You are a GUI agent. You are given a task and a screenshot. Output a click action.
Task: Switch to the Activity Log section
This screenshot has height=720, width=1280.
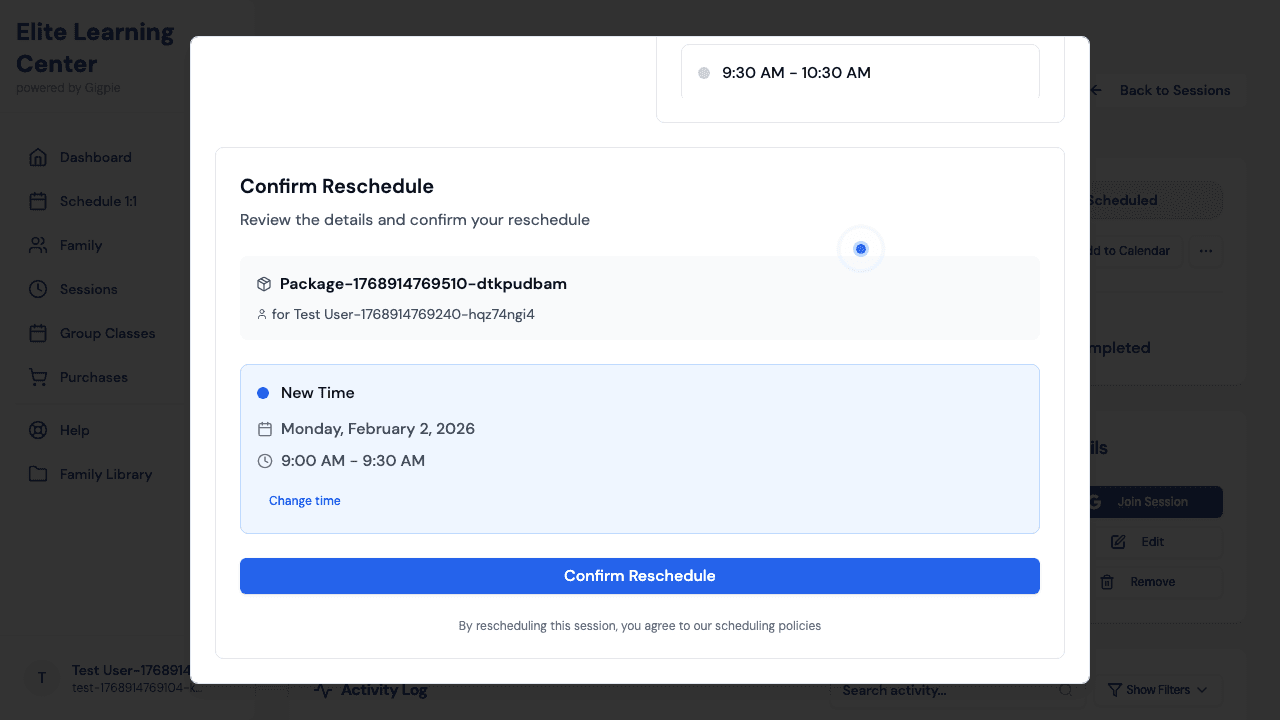point(385,689)
